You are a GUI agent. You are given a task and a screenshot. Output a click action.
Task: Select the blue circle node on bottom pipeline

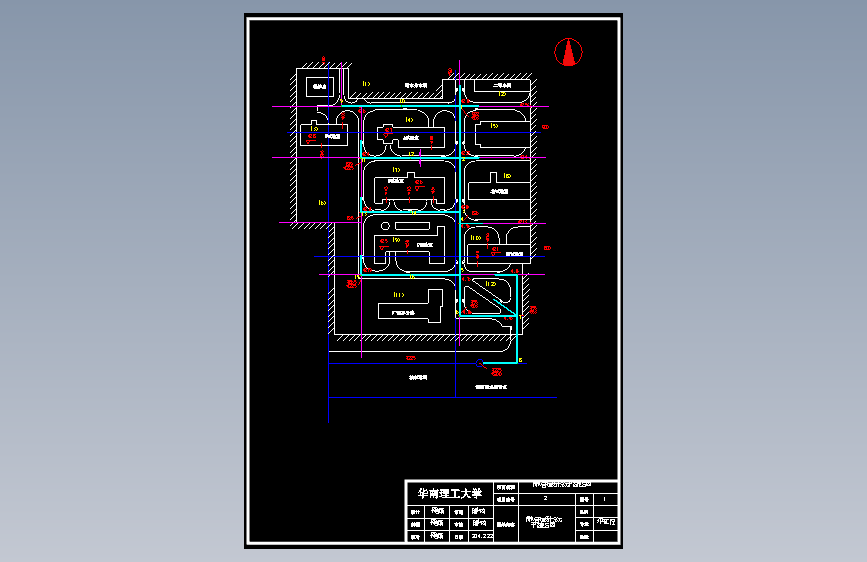pyautogui.click(x=479, y=363)
